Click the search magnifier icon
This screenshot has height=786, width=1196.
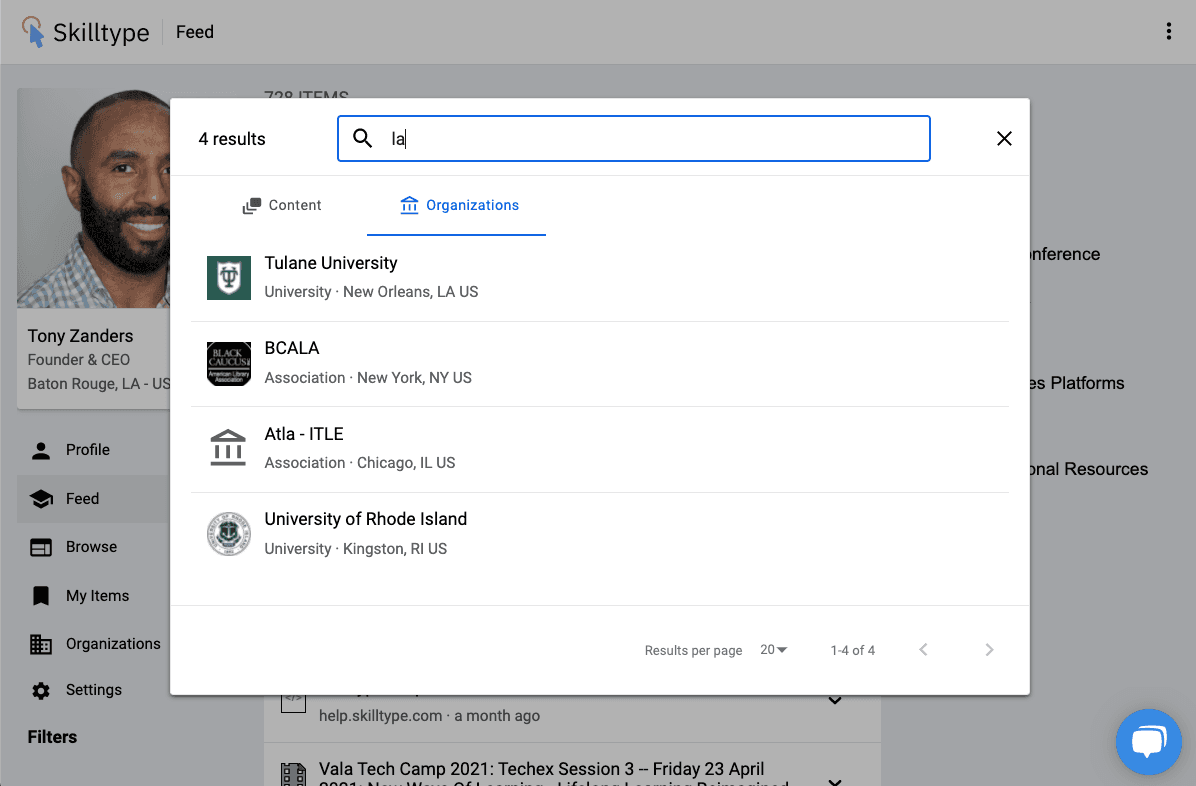(362, 138)
